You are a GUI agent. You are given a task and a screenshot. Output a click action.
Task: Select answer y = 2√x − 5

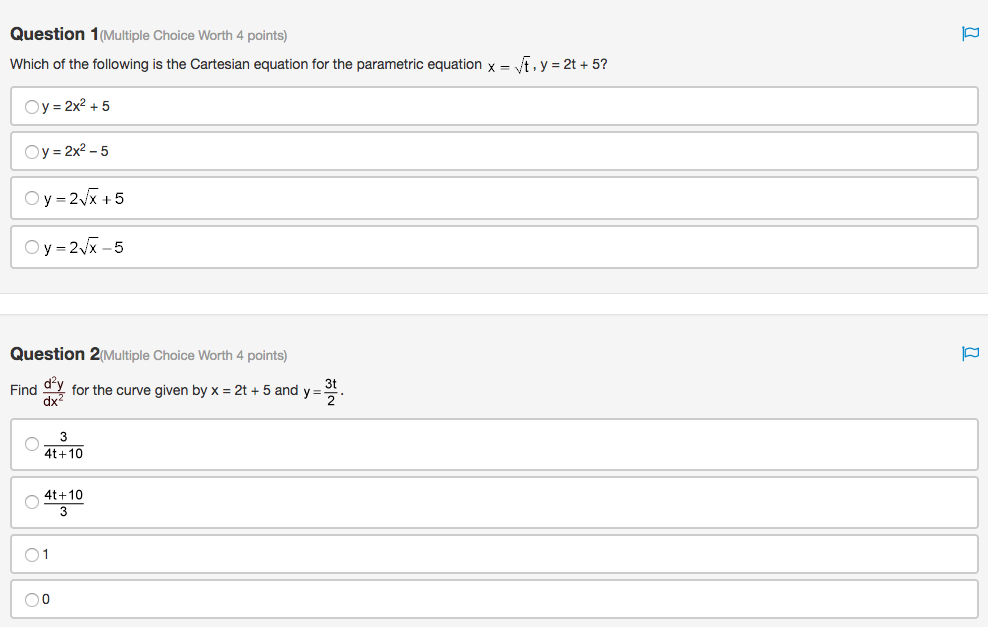[31, 246]
